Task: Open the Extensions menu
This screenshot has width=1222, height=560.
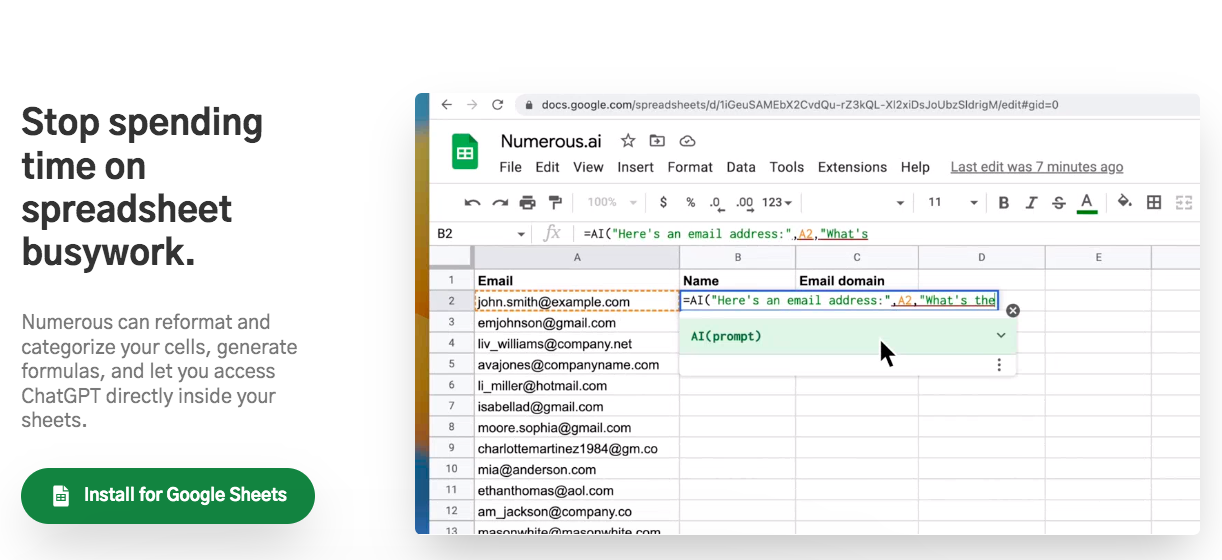Action: pos(852,167)
